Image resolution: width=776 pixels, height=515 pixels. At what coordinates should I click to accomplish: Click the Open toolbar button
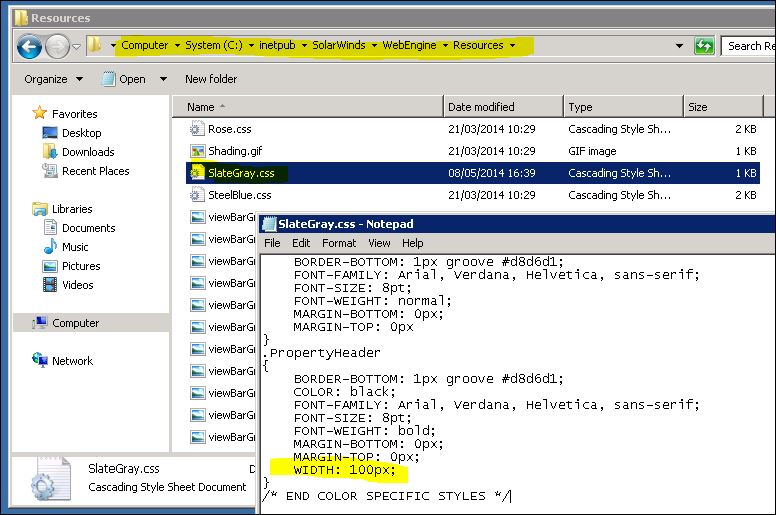point(124,79)
